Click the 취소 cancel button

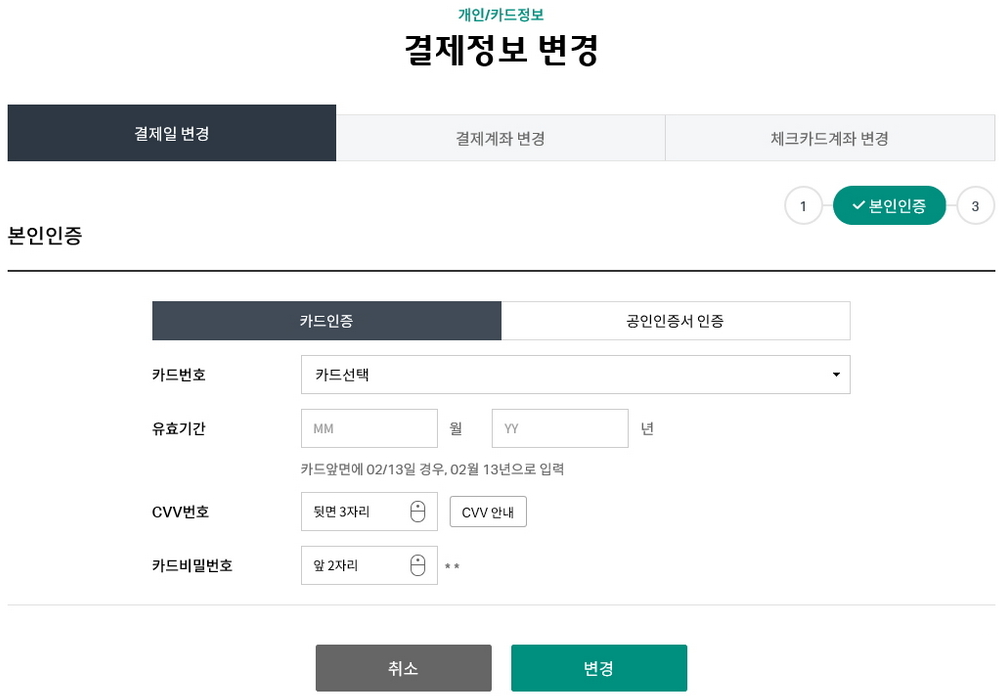click(403, 668)
